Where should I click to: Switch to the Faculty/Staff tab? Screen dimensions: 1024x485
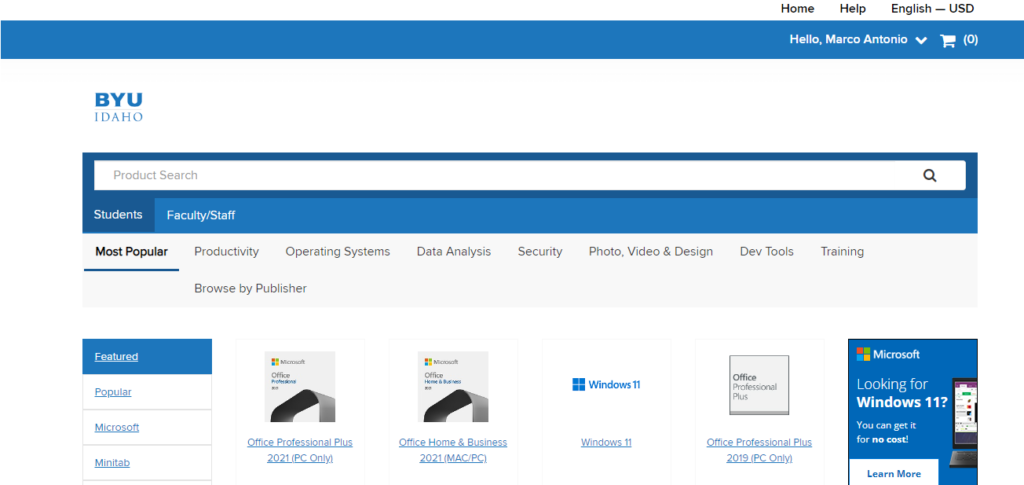pos(201,215)
